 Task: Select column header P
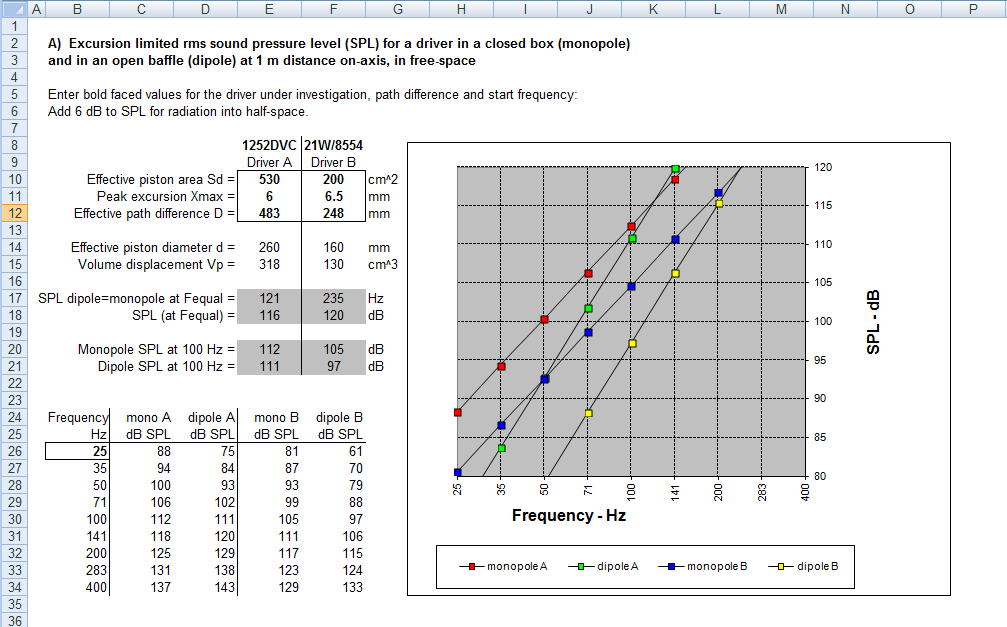(x=973, y=9)
